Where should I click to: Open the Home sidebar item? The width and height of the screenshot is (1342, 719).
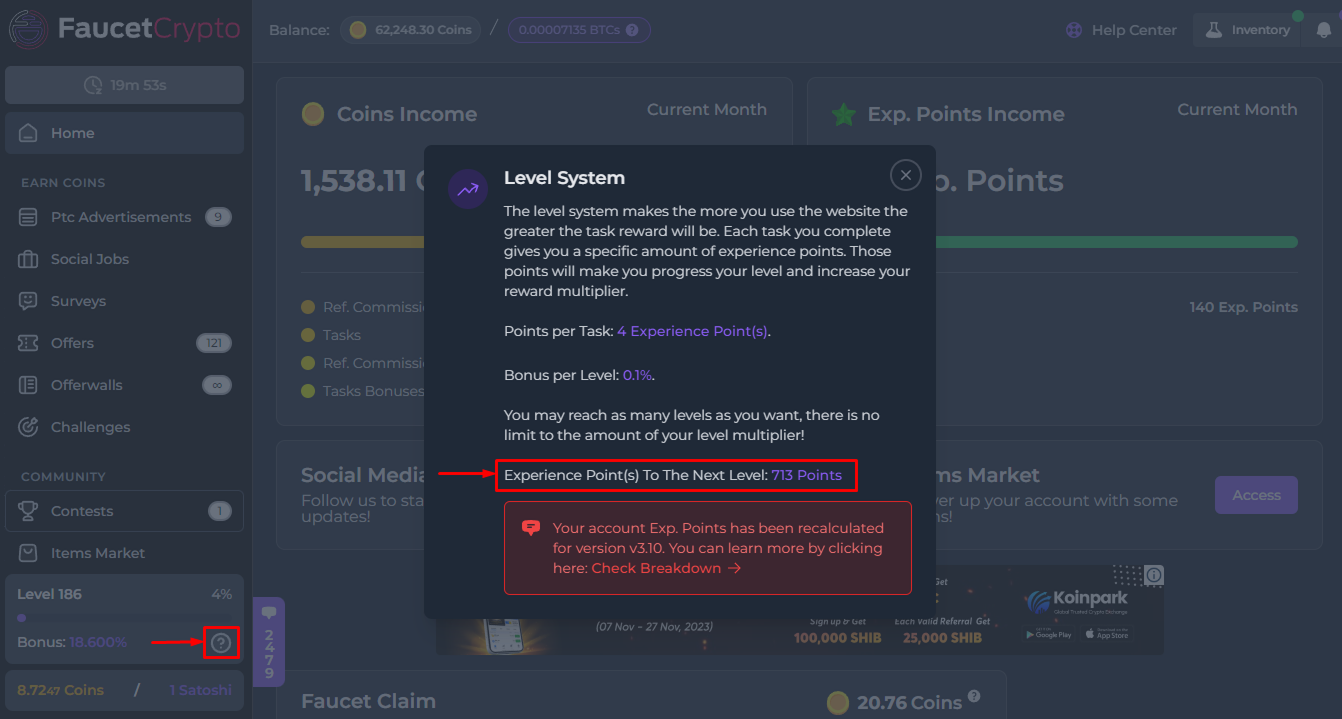pos(124,133)
